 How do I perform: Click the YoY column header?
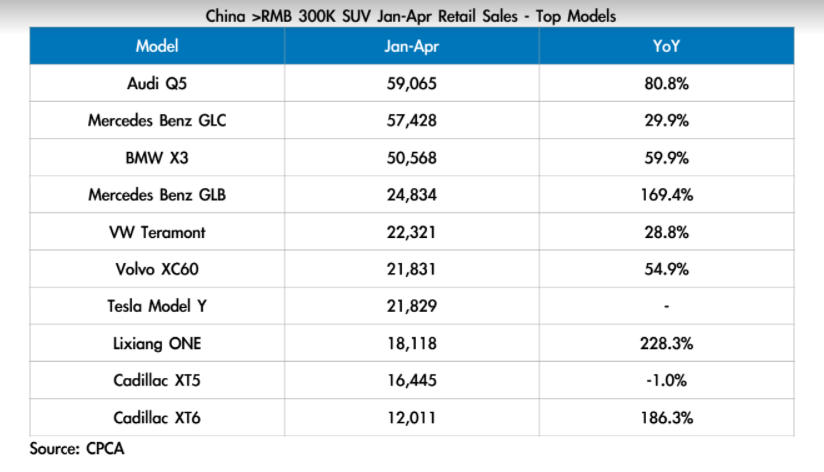[x=666, y=47]
